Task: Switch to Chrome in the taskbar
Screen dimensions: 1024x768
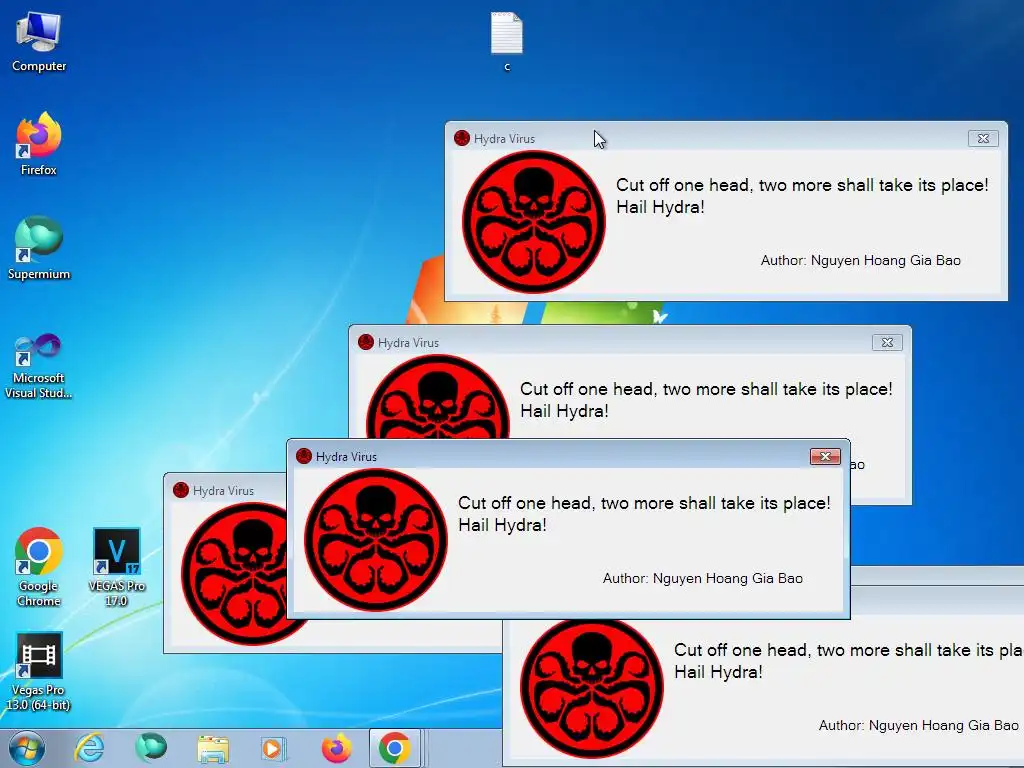Action: (394, 748)
